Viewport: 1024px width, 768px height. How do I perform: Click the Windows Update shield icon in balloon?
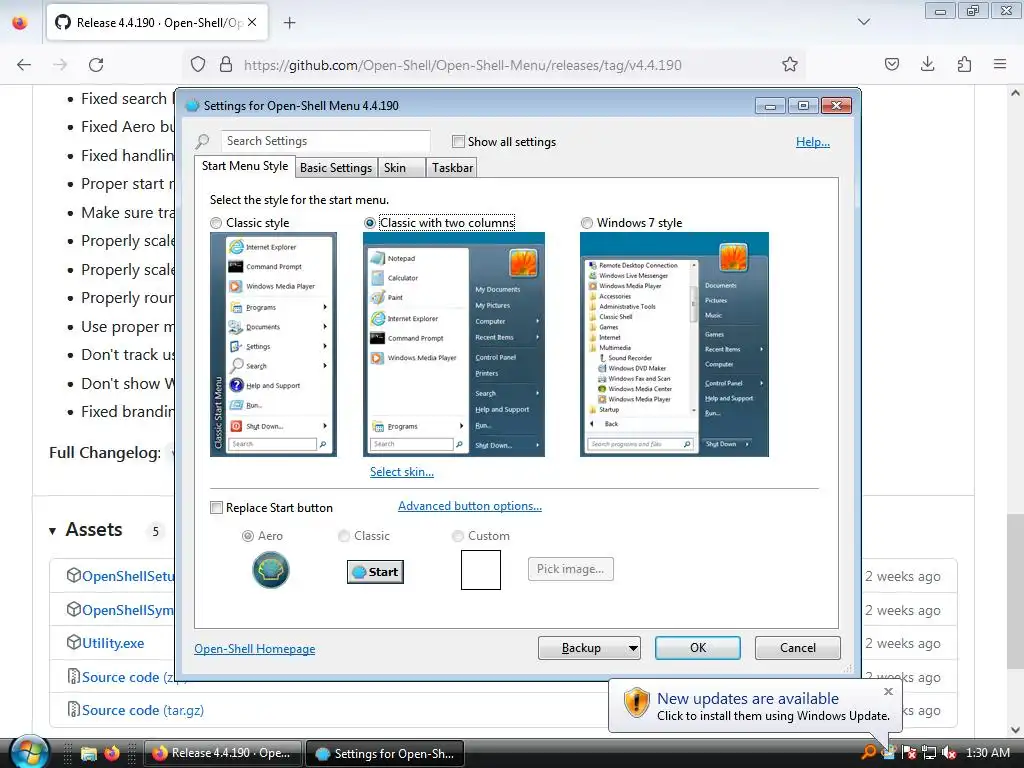(x=636, y=703)
